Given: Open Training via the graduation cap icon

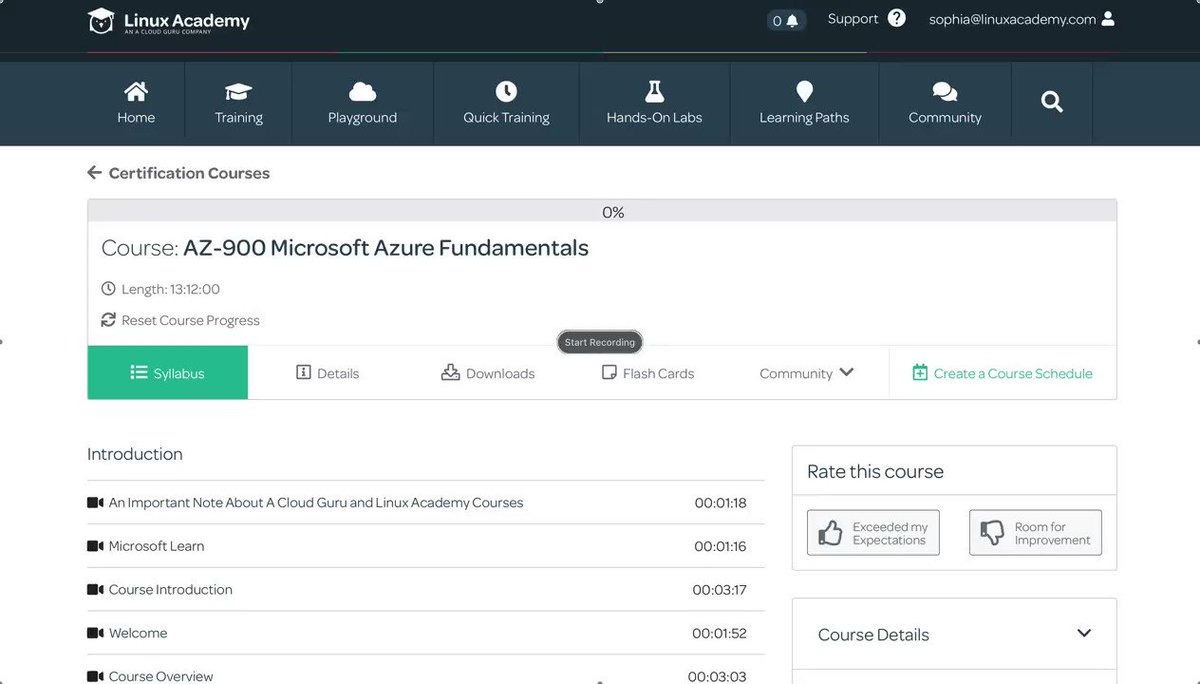Looking at the screenshot, I should [238, 92].
